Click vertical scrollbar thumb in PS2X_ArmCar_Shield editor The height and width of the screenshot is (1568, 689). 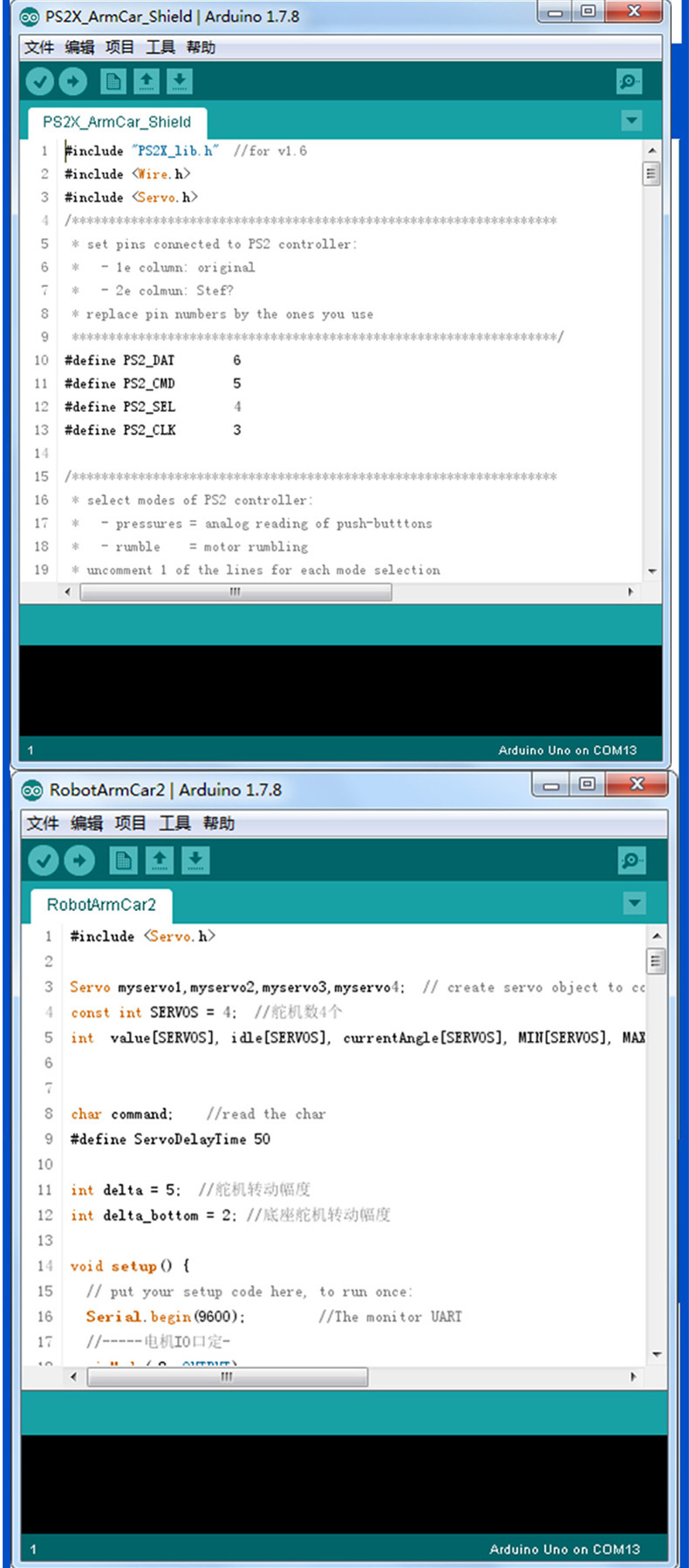click(651, 174)
